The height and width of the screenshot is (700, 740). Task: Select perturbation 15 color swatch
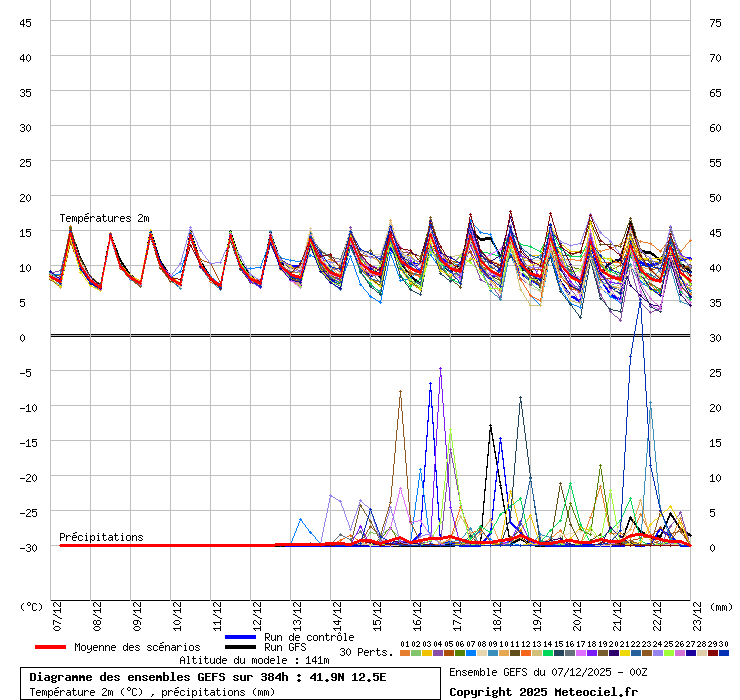coord(558,653)
